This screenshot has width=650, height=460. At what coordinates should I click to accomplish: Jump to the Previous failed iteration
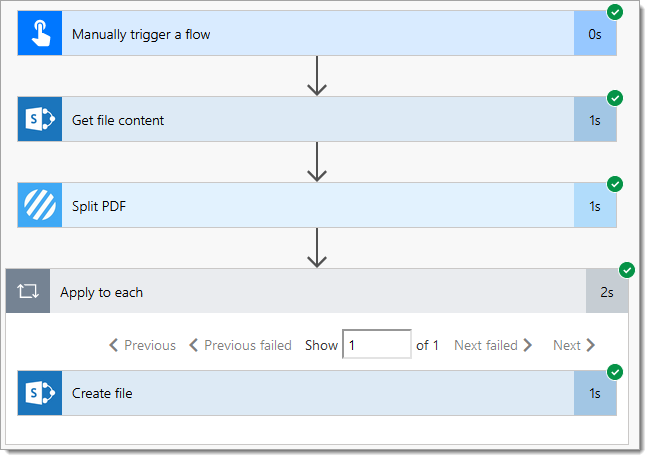[x=240, y=345]
